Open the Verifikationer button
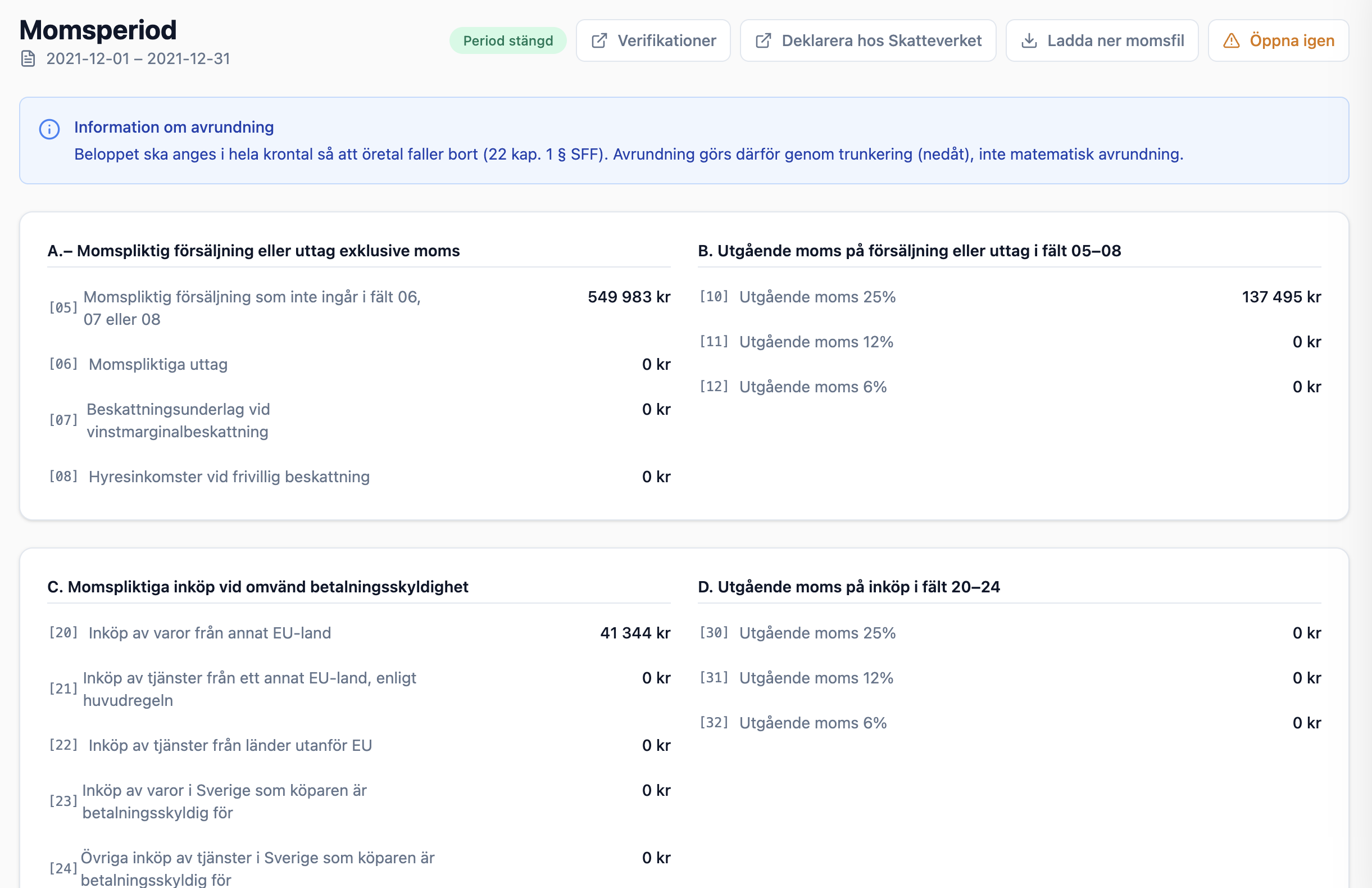 point(653,40)
